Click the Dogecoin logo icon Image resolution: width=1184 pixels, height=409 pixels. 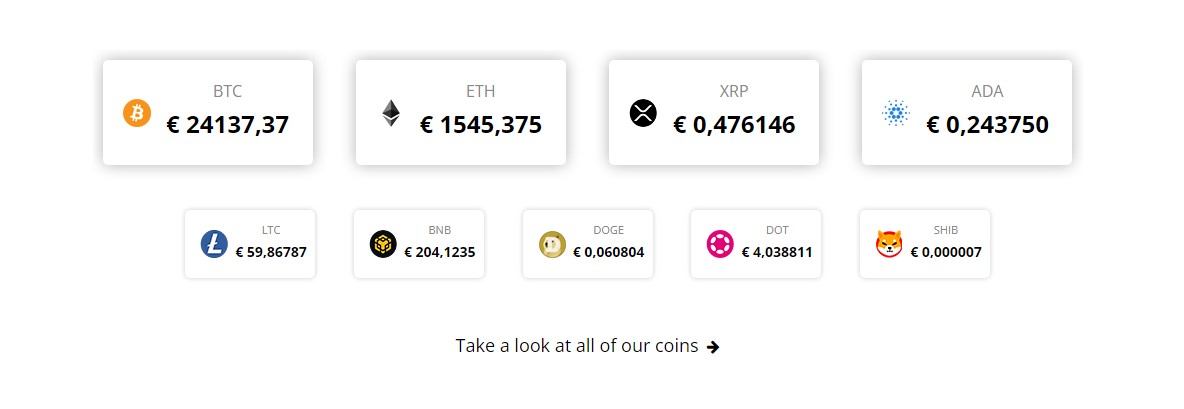[x=552, y=244]
